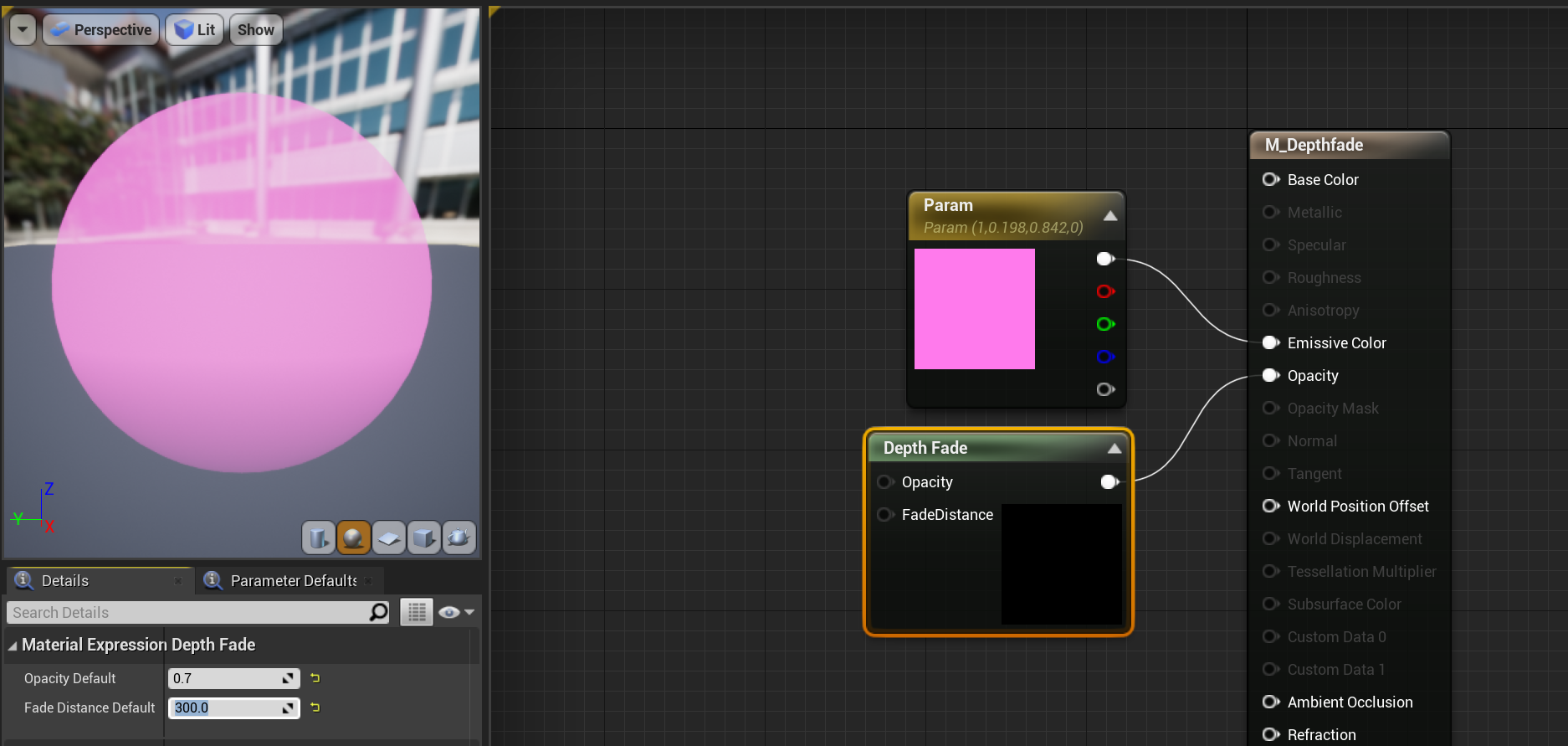Viewport: 1568px width, 746px height.
Task: Select the cube preview mesh icon
Action: tap(424, 538)
